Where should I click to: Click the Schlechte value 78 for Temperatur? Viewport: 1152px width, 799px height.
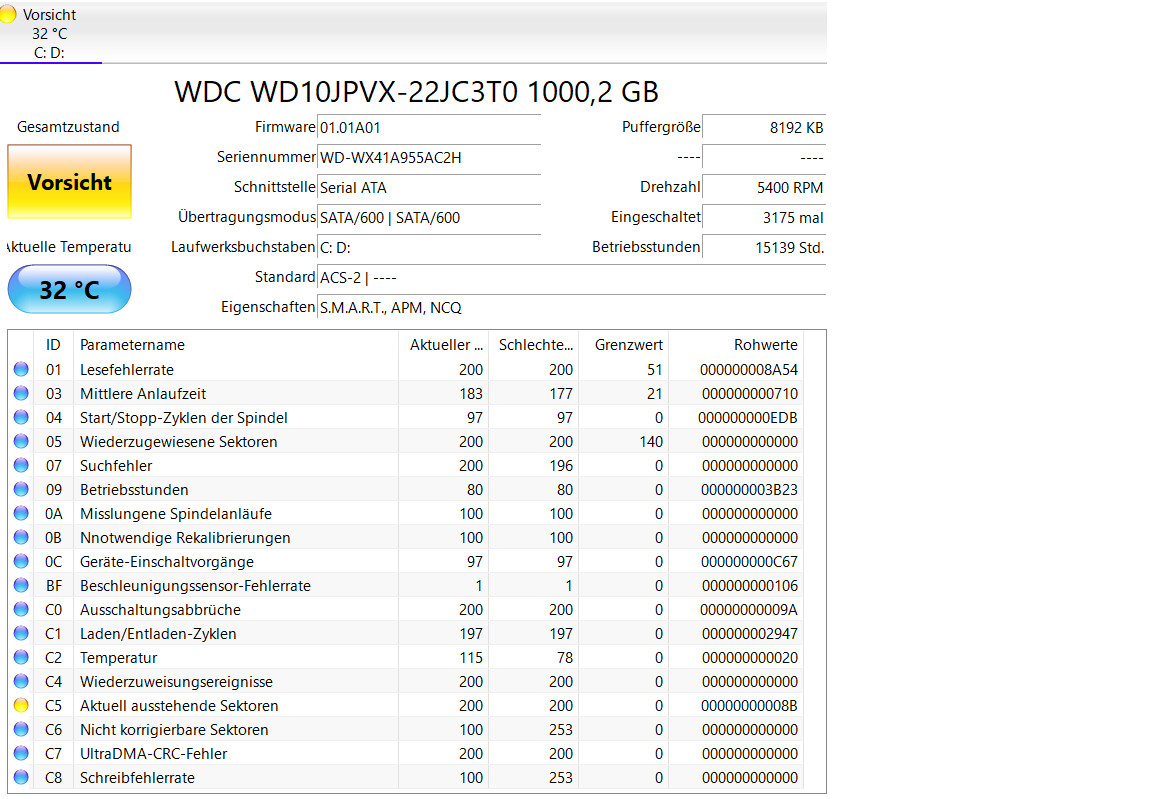[564, 658]
